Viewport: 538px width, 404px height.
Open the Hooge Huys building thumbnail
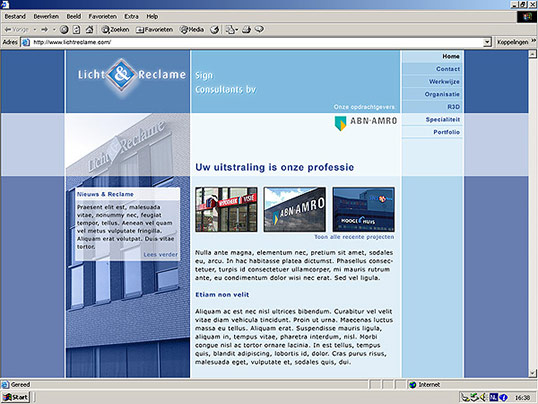[363, 209]
